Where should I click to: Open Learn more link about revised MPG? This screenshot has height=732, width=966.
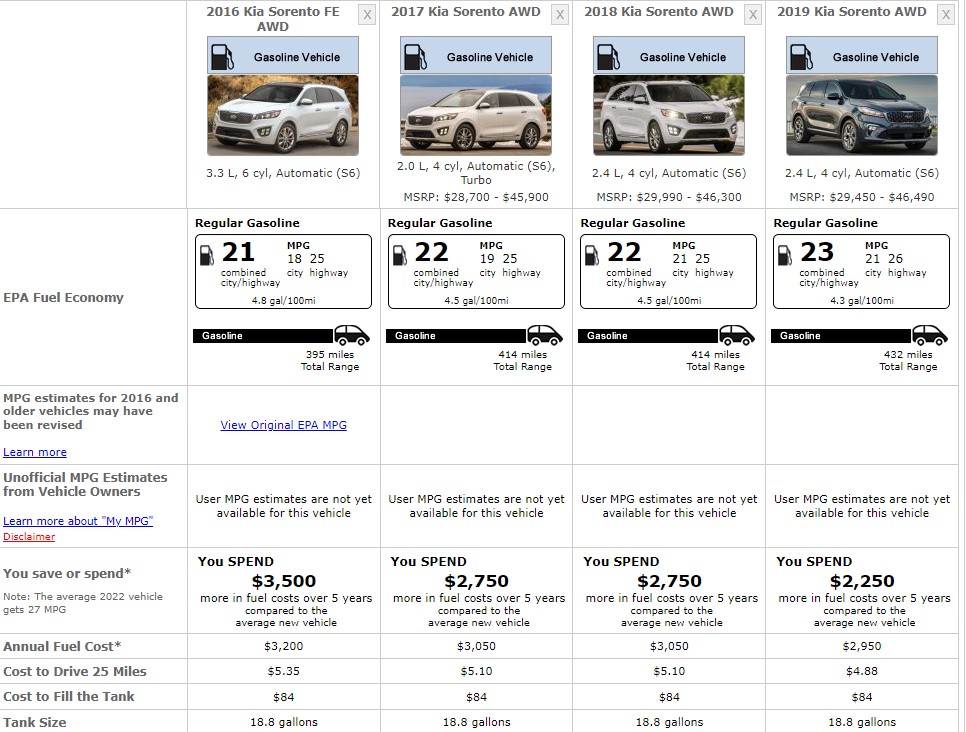[x=34, y=452]
